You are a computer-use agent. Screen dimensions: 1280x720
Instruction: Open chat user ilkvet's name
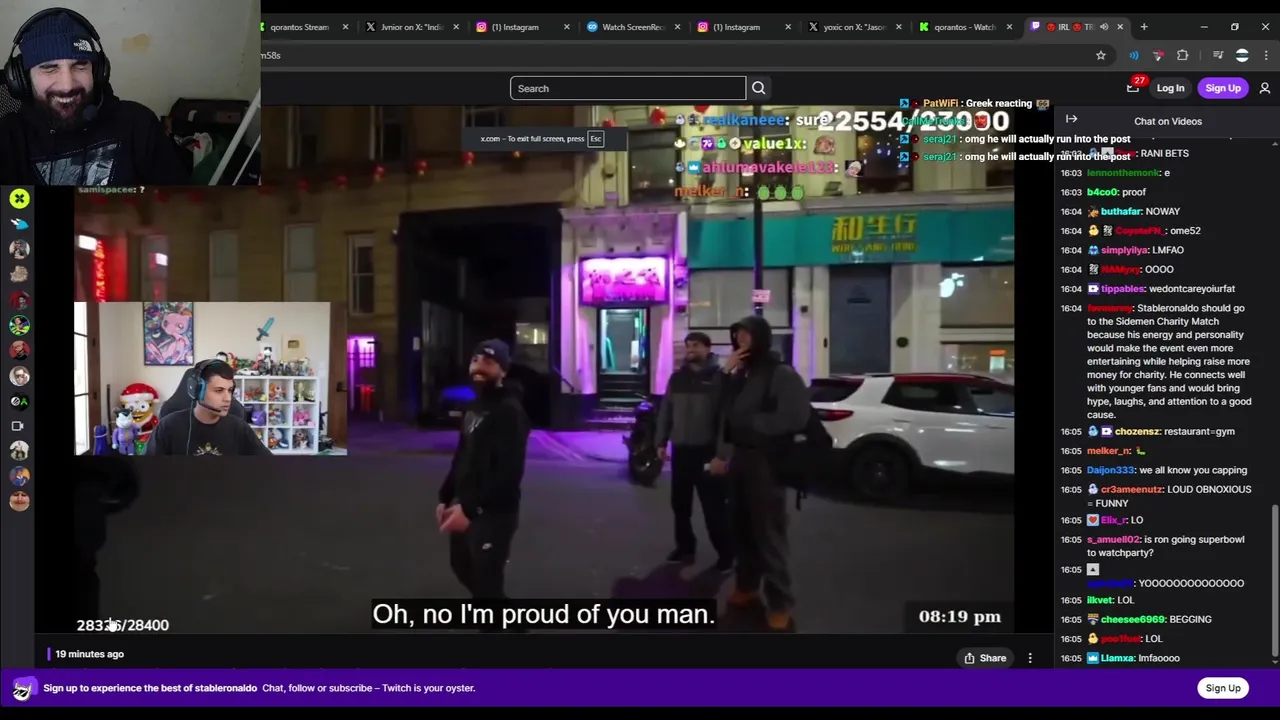tap(1100, 600)
